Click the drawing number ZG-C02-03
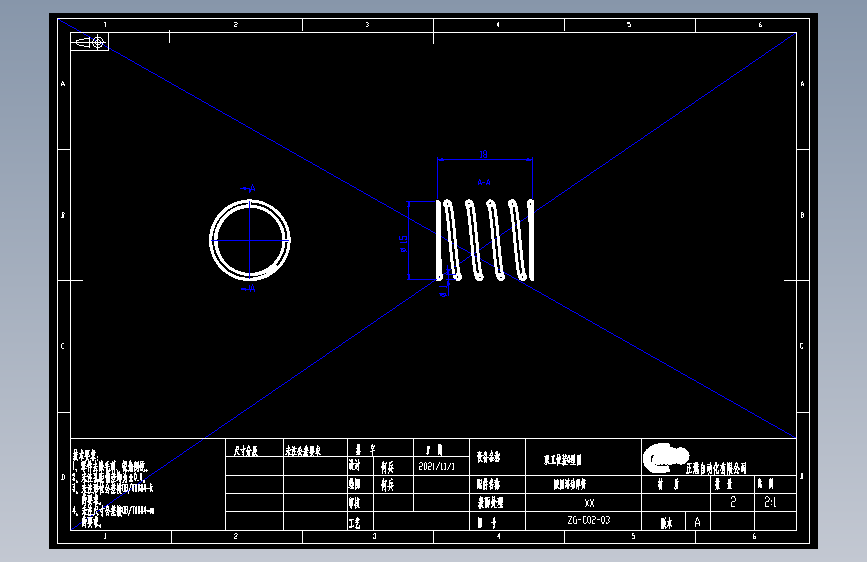 pos(589,520)
